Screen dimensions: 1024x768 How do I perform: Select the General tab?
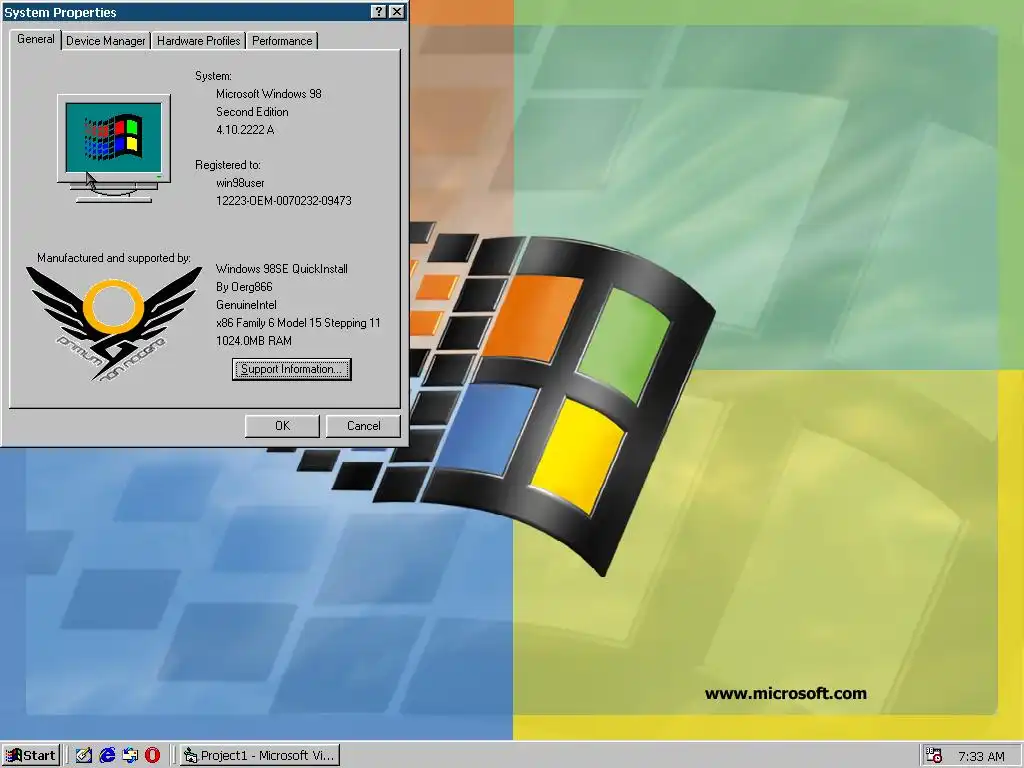[36, 39]
